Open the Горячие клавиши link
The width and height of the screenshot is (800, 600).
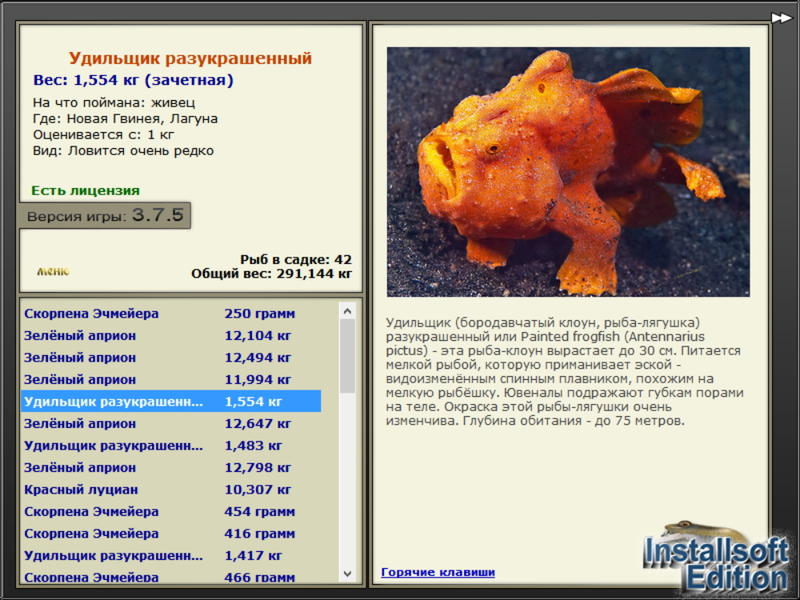click(438, 572)
